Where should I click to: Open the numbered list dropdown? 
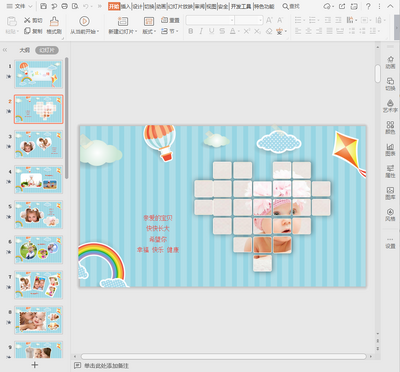pos(314,20)
